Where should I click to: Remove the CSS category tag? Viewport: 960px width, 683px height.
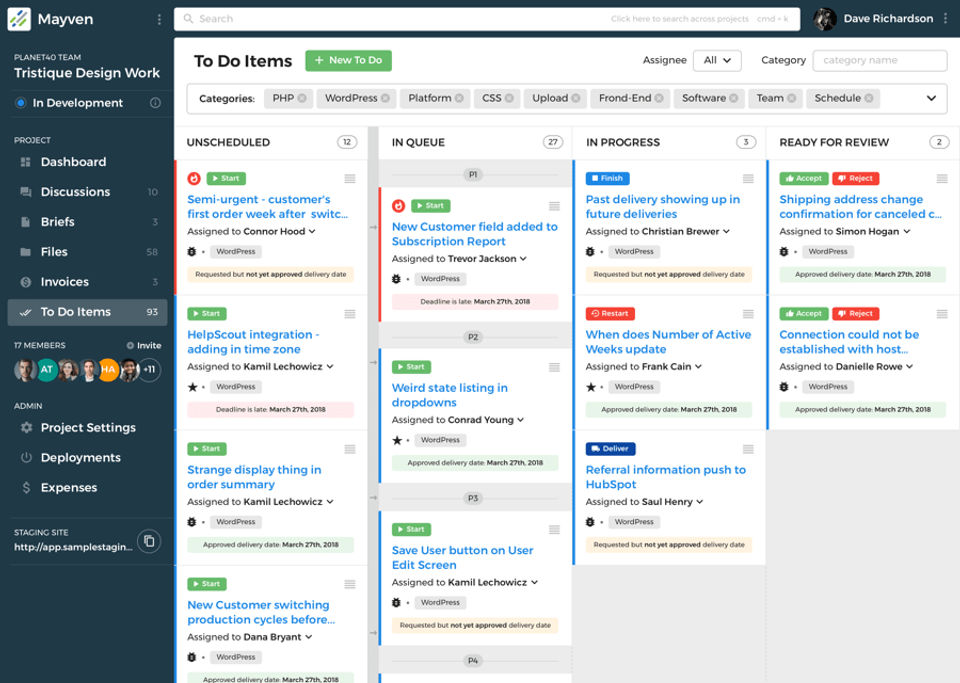(509, 99)
